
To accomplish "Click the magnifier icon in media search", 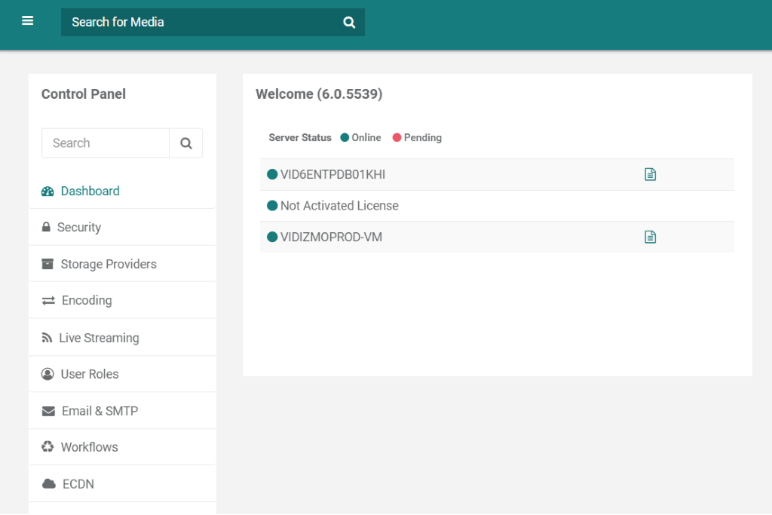I will (x=349, y=22).
